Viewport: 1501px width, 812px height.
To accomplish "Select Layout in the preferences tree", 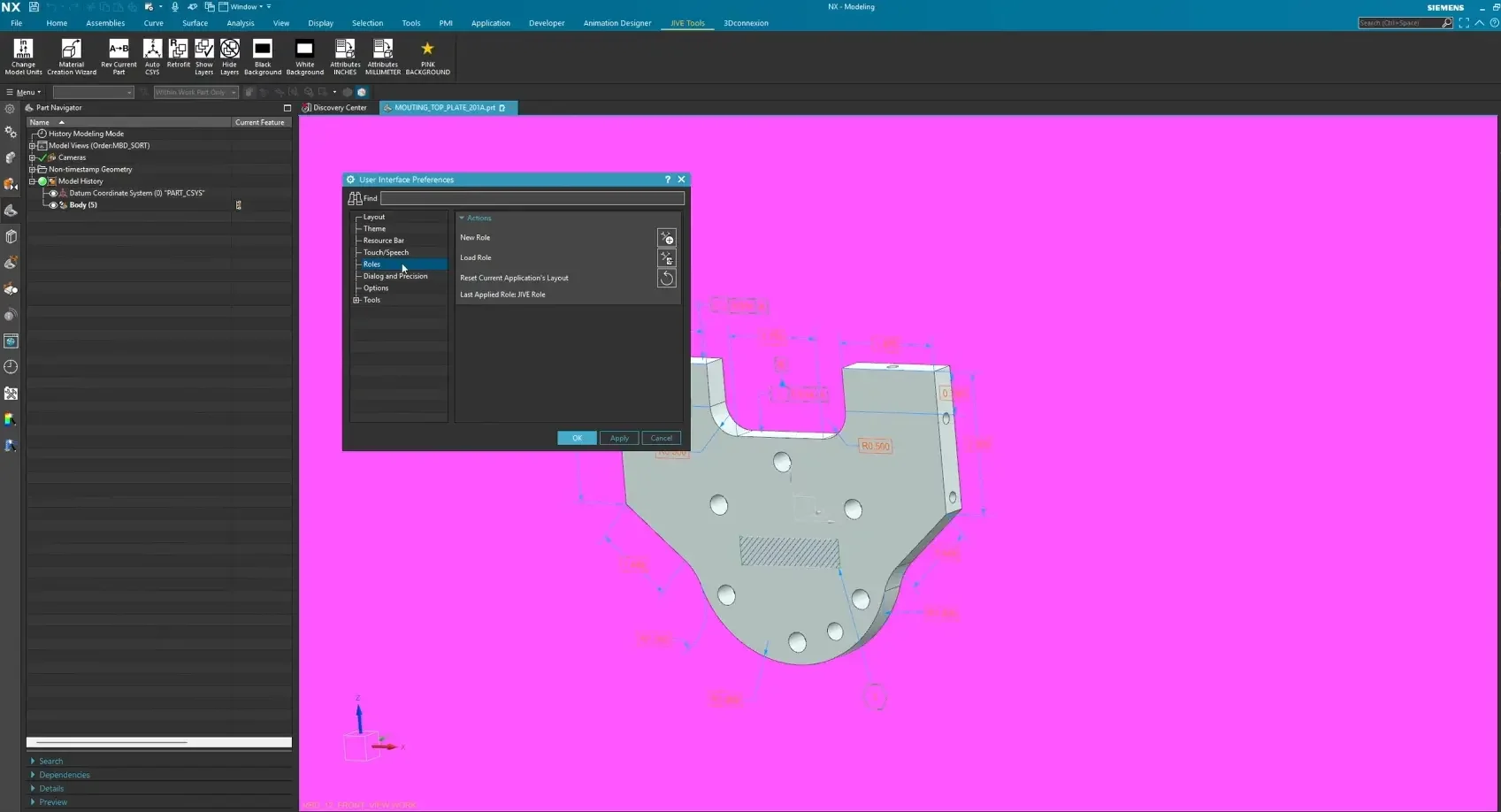I will click(374, 218).
